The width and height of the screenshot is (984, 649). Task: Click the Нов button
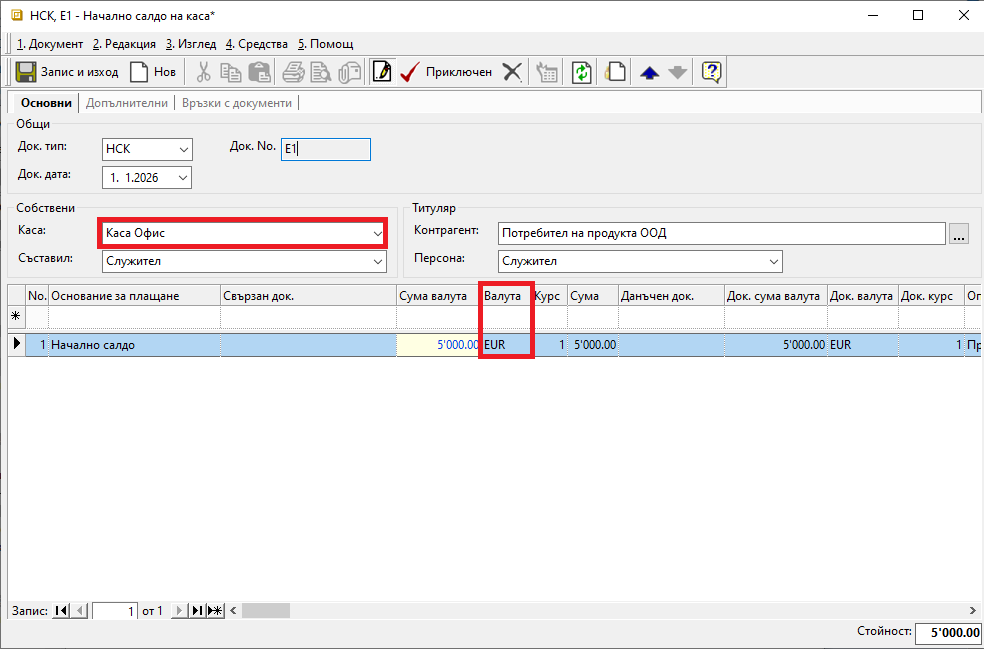click(153, 72)
